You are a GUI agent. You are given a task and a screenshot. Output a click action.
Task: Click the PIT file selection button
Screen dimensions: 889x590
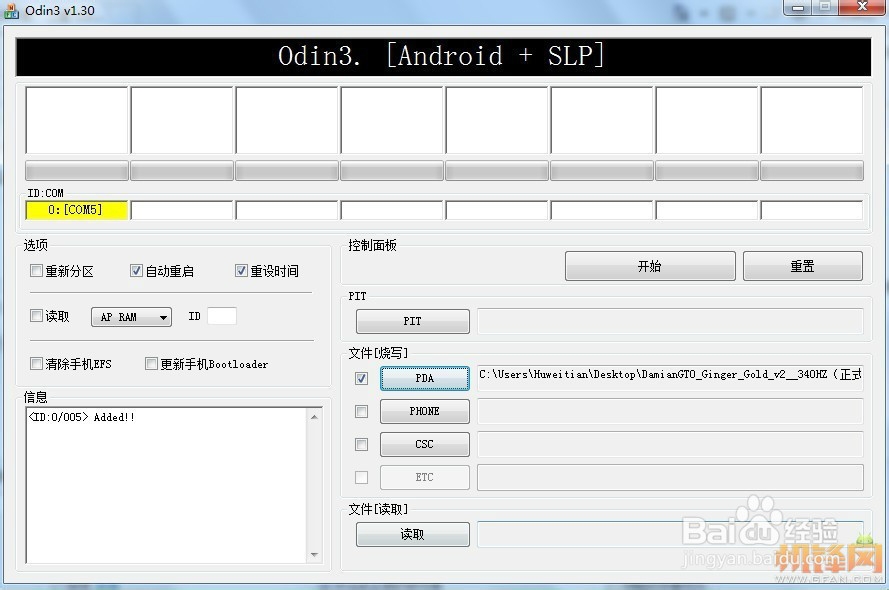click(x=412, y=321)
